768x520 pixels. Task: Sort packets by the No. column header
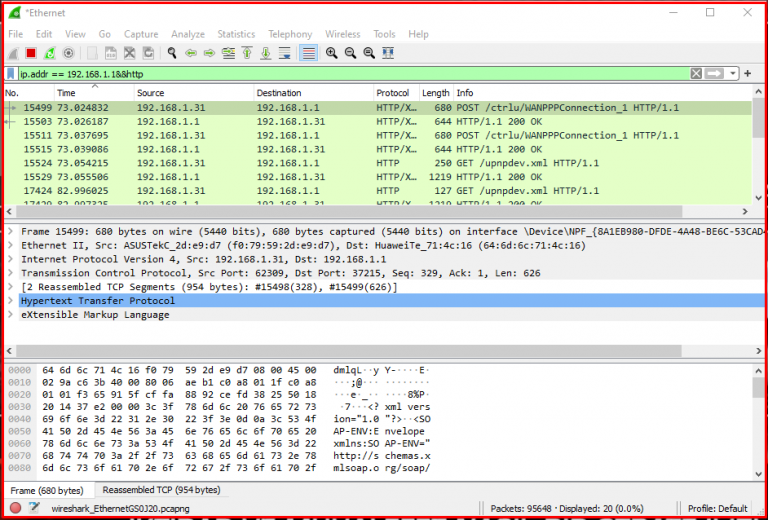(29, 93)
